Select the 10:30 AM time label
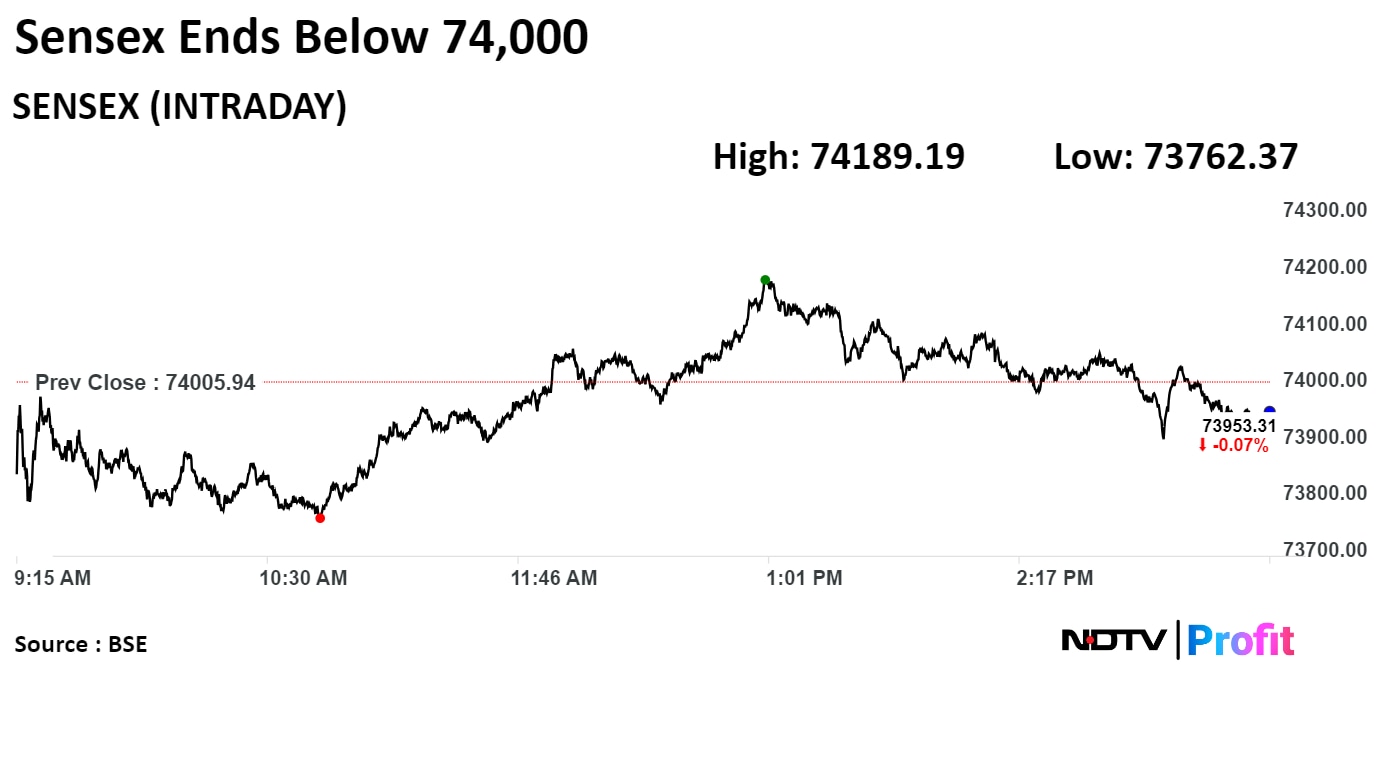The image size is (1382, 777). pos(302,578)
